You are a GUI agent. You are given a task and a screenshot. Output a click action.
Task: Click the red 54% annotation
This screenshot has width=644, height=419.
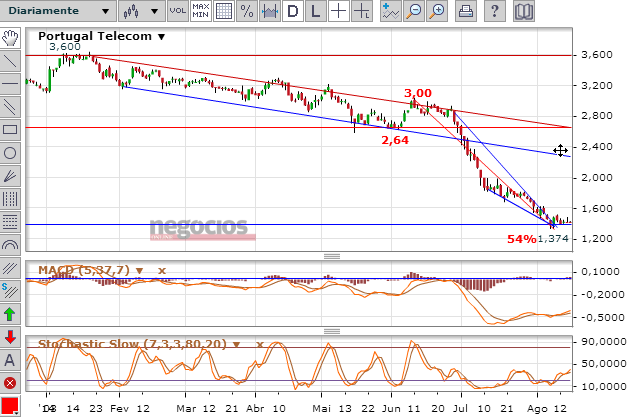click(x=522, y=239)
